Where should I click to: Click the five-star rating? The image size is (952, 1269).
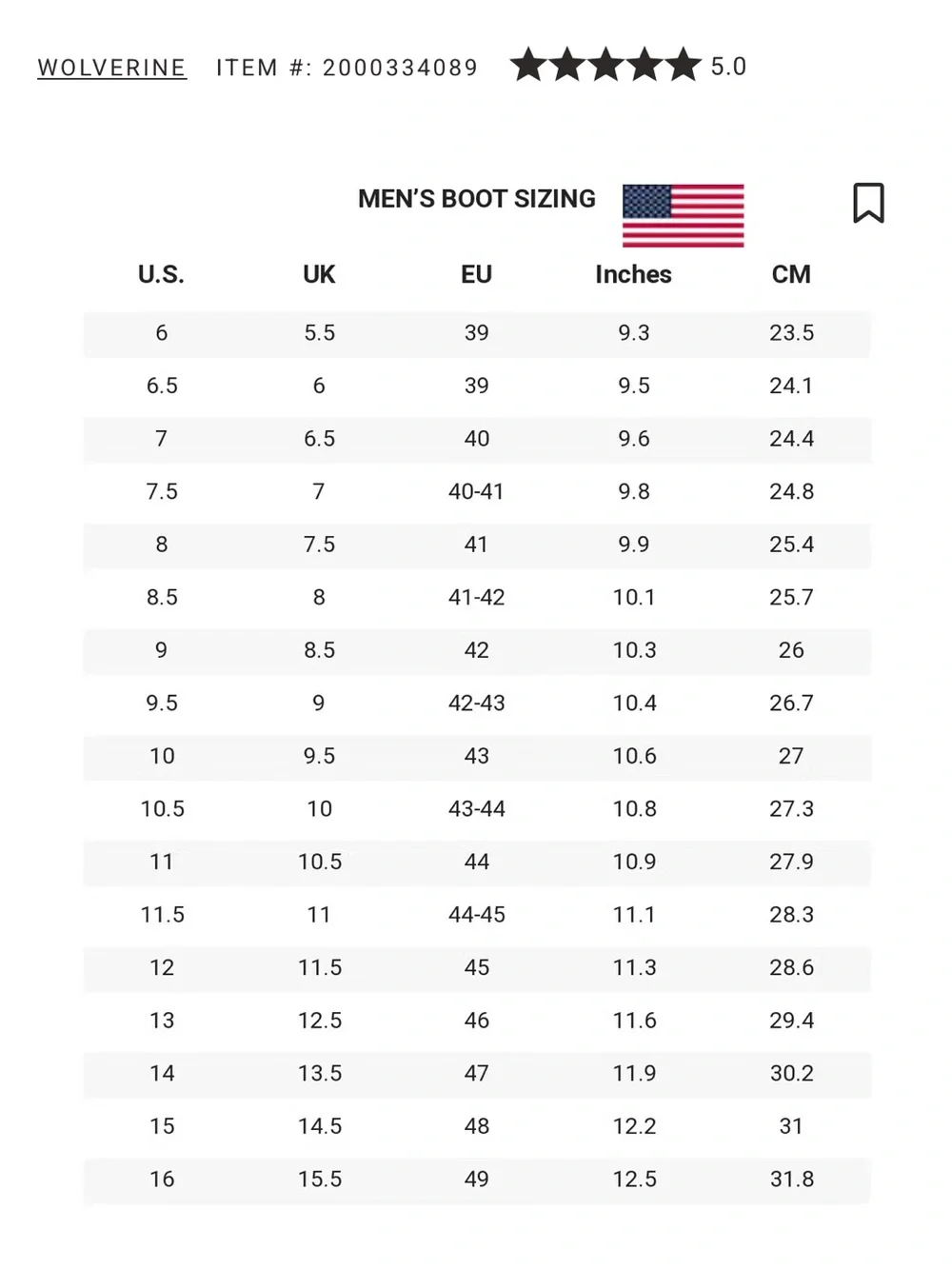point(605,66)
